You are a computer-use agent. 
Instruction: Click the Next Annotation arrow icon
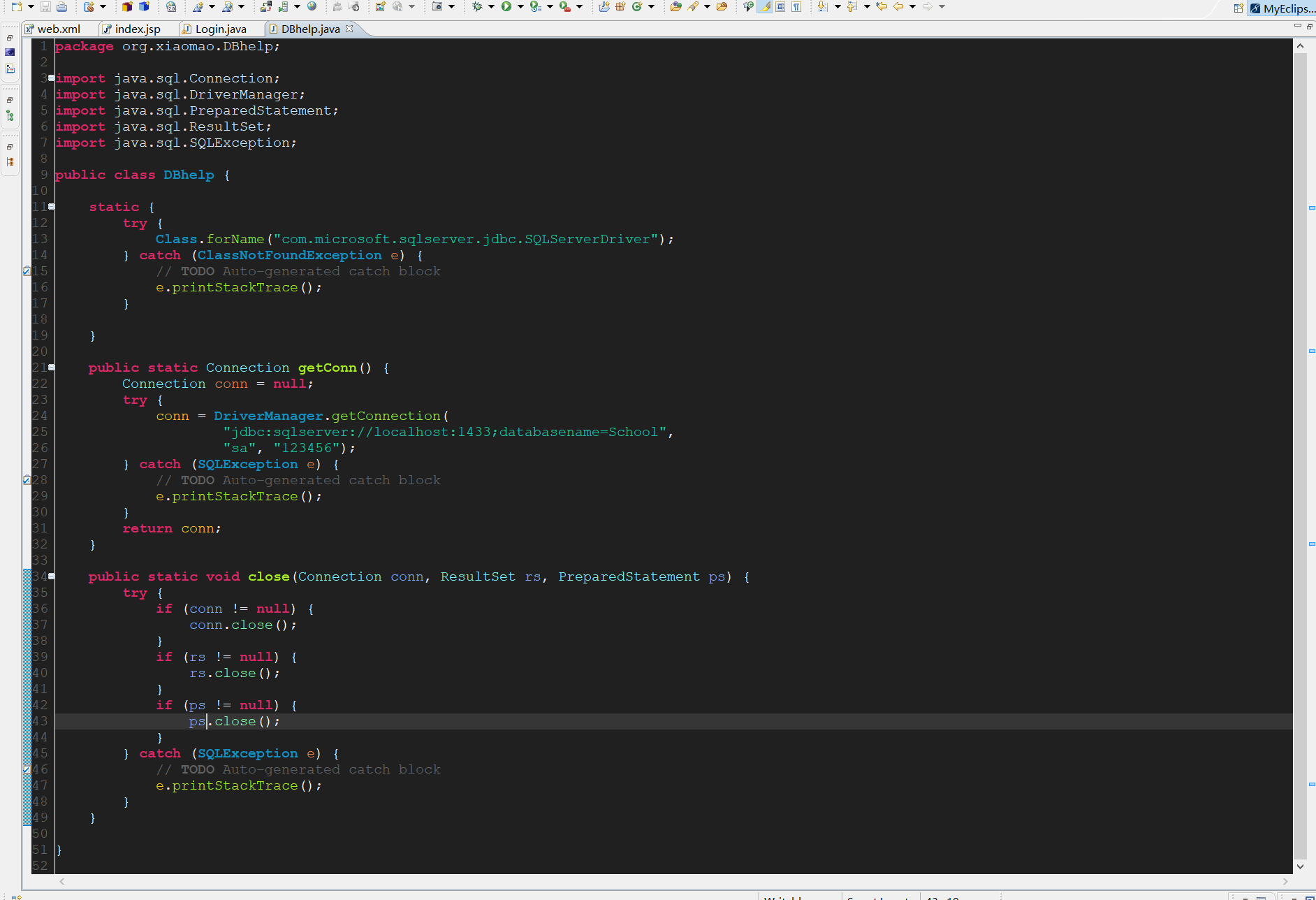pyautogui.click(x=822, y=7)
